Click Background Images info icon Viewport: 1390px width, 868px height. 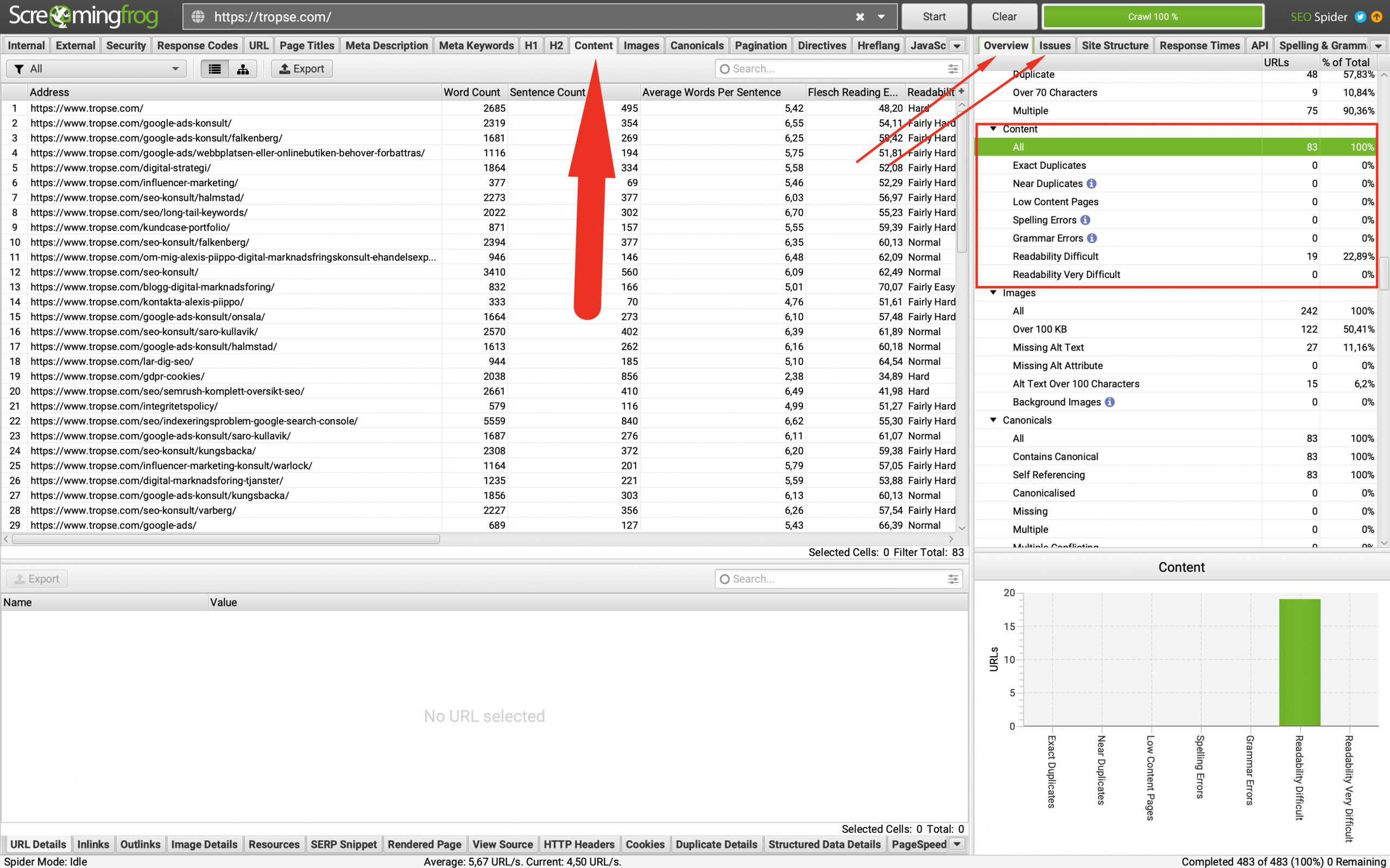pos(1110,402)
